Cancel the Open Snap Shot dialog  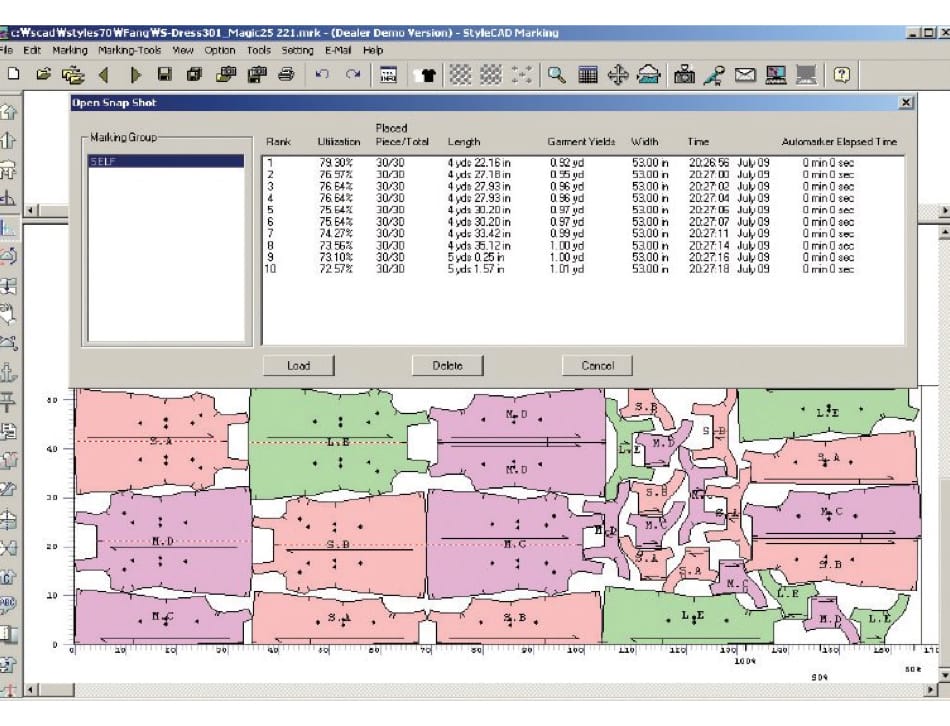click(x=597, y=365)
